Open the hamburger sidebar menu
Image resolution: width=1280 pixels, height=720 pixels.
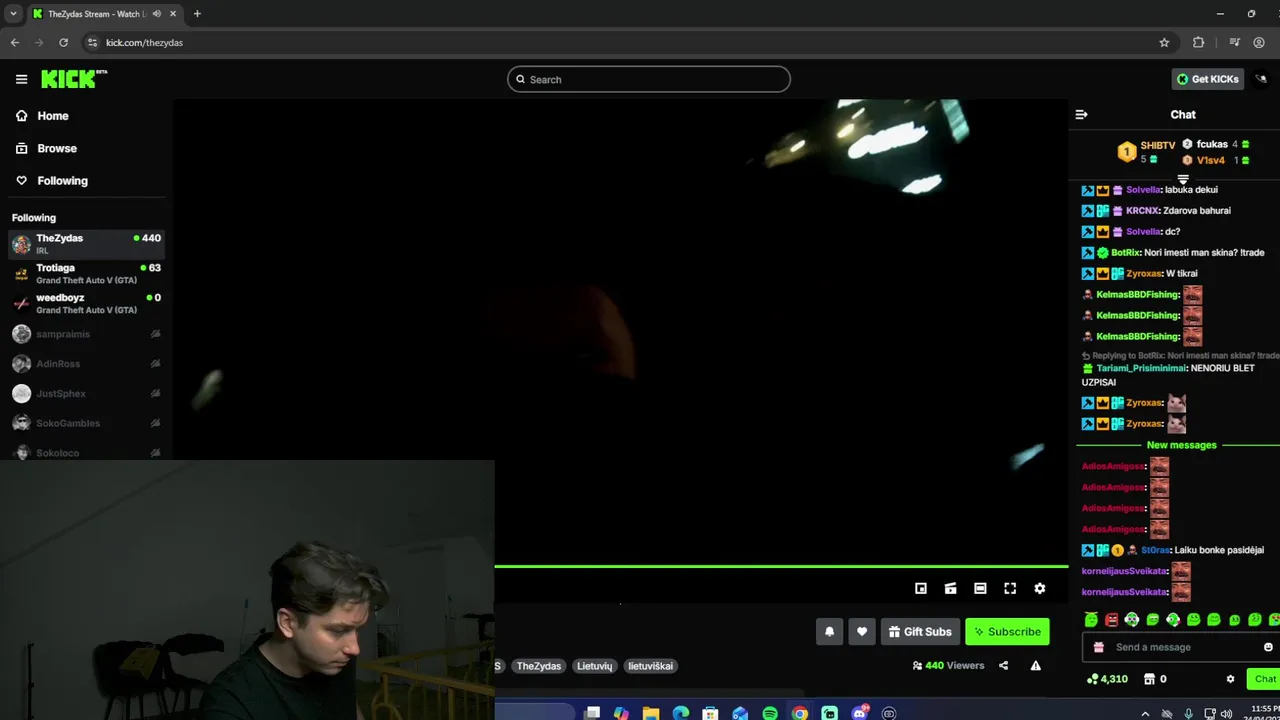click(21, 79)
